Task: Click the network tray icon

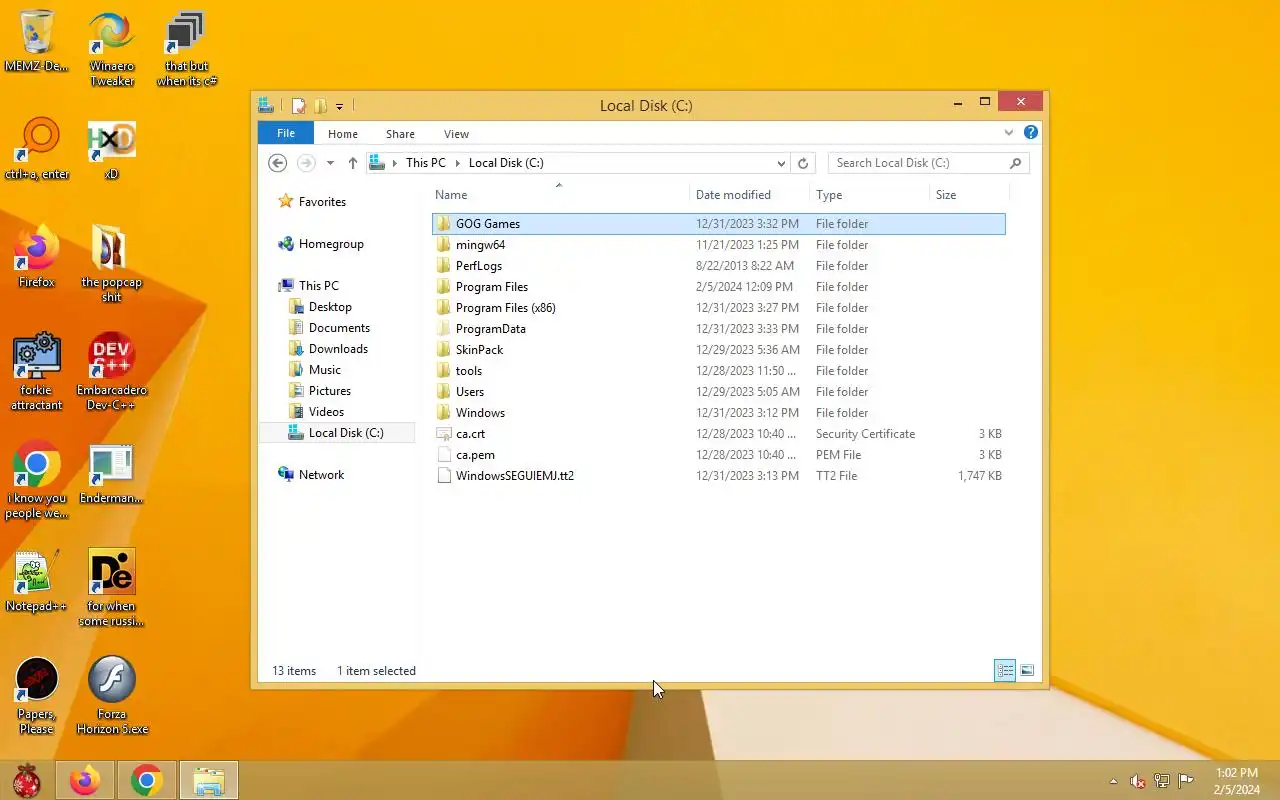Action: point(1162,781)
